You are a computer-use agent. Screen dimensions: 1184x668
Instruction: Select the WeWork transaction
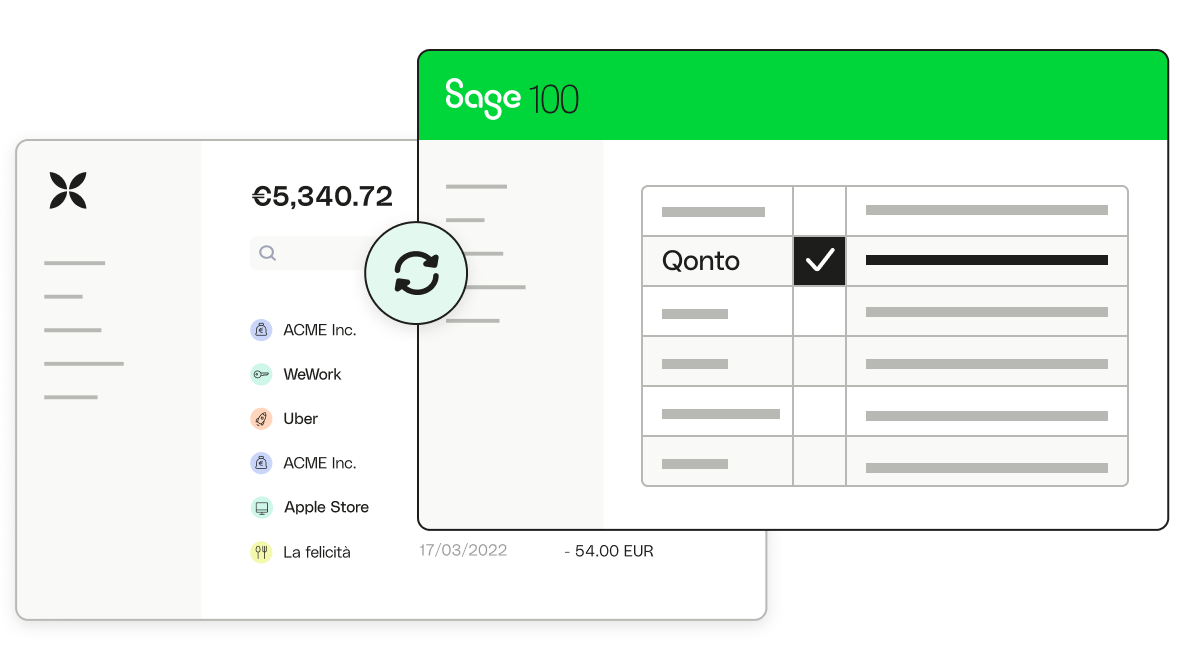(x=312, y=374)
